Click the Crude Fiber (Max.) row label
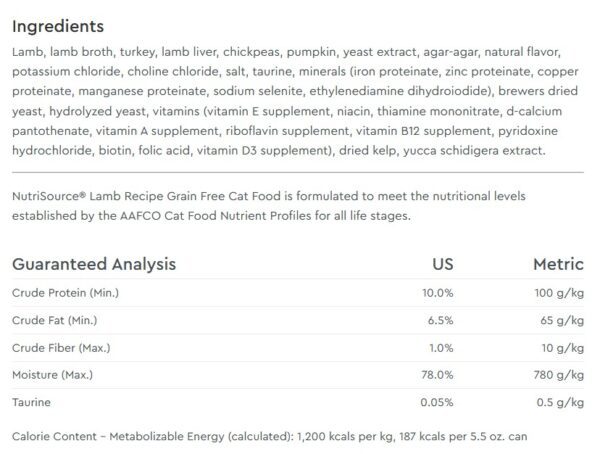600x454 pixels. click(x=61, y=348)
